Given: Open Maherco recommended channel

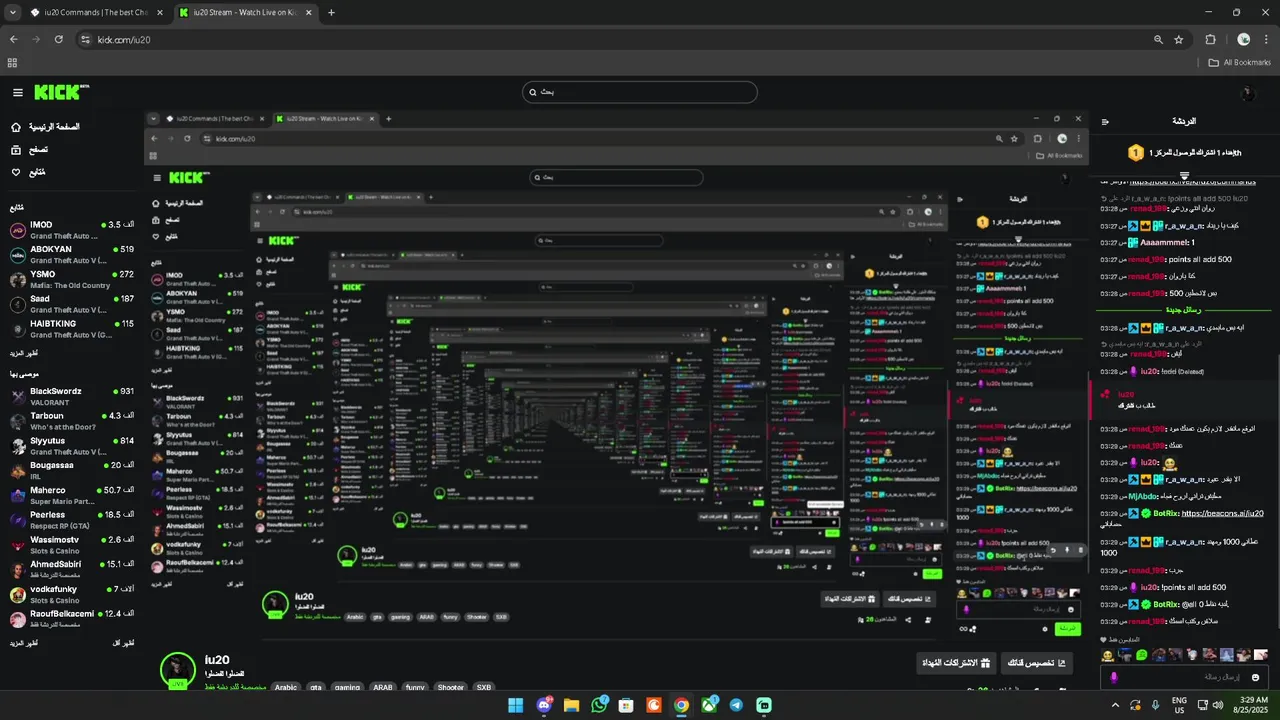Looking at the screenshot, I should click(72, 495).
